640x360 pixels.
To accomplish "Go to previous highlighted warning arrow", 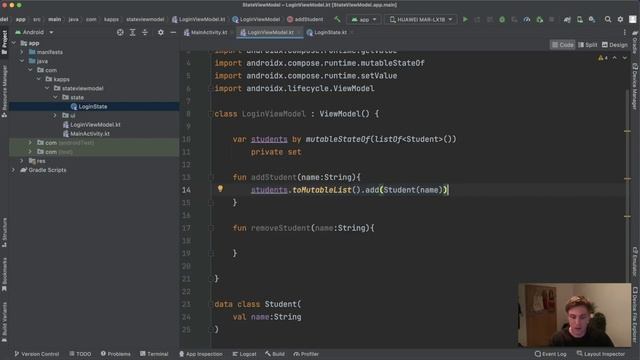I will coord(615,58).
